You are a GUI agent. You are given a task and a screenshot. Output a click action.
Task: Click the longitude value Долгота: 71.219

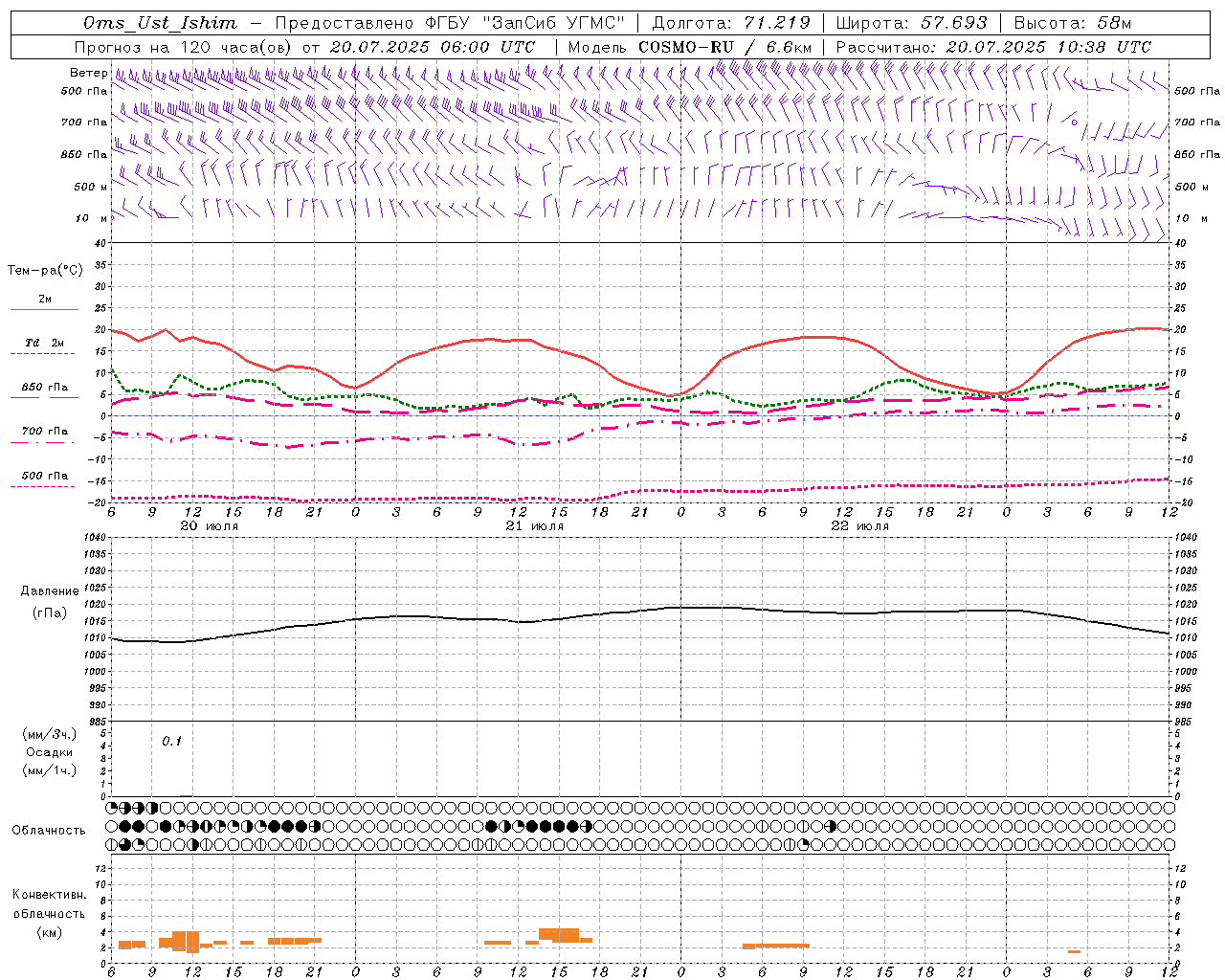coord(731,23)
